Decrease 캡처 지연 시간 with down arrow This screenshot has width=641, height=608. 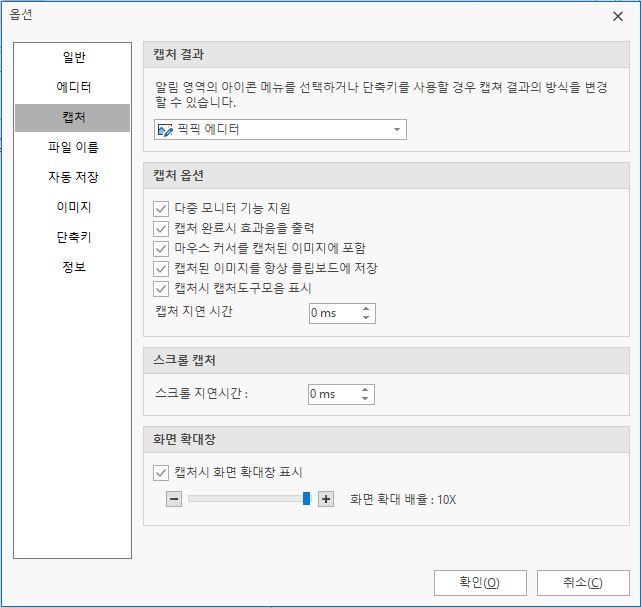coord(366,318)
